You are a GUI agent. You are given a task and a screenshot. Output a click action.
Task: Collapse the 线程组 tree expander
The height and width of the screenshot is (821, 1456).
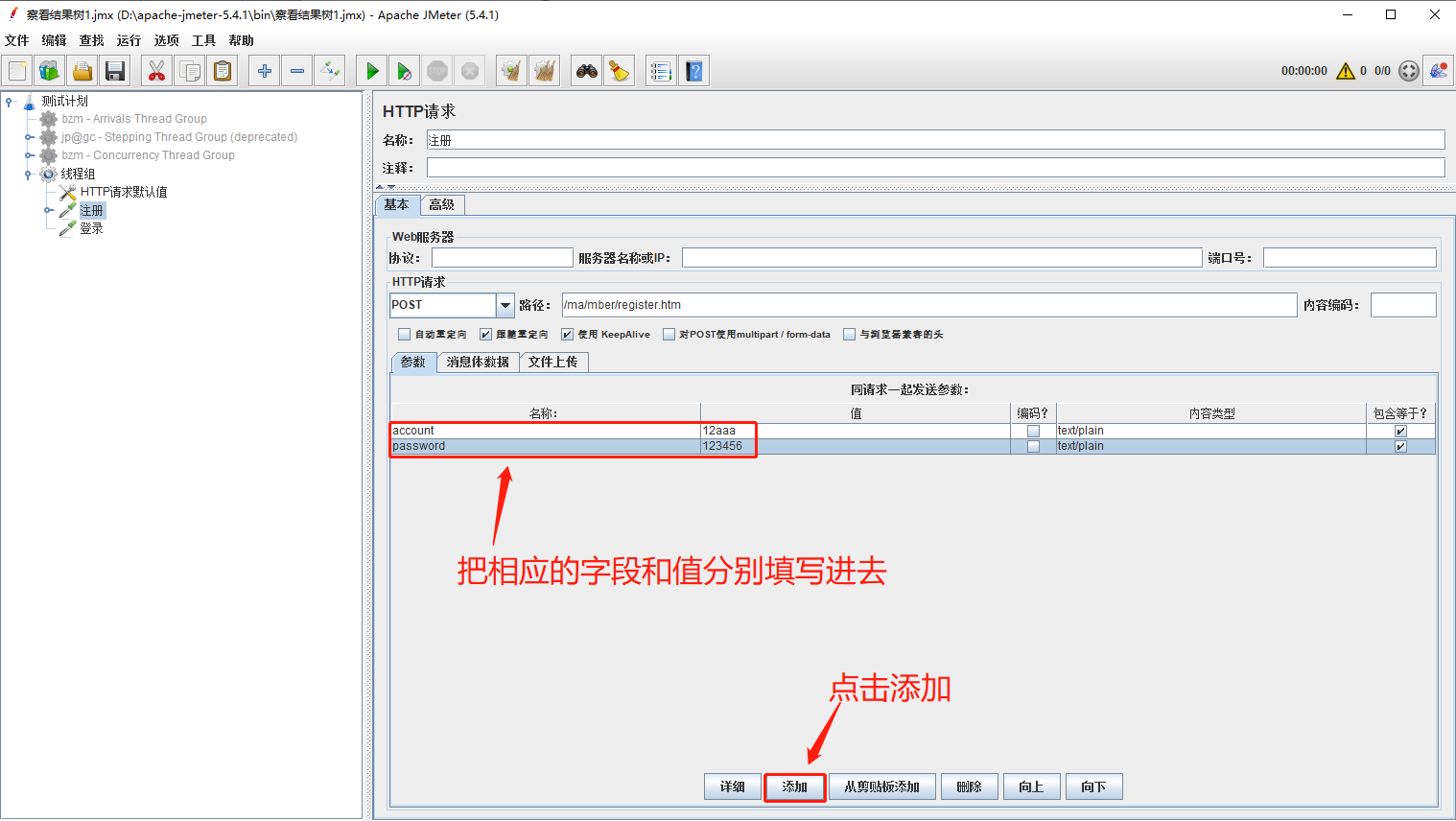point(29,174)
